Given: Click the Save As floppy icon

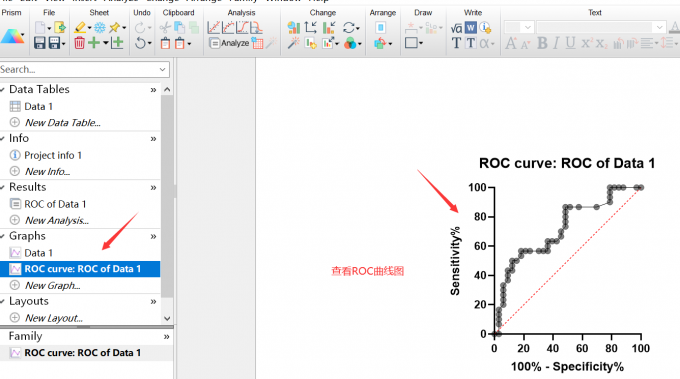Looking at the screenshot, I should click(x=55, y=43).
